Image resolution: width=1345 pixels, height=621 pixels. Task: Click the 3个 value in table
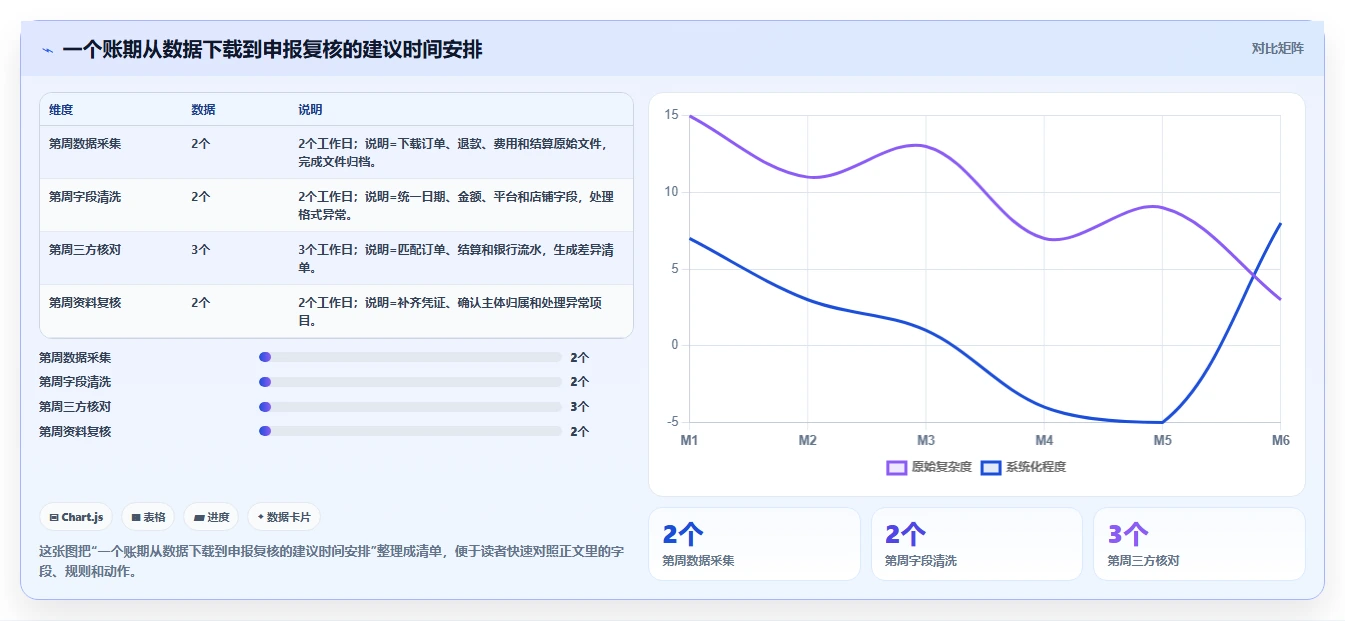[200, 250]
